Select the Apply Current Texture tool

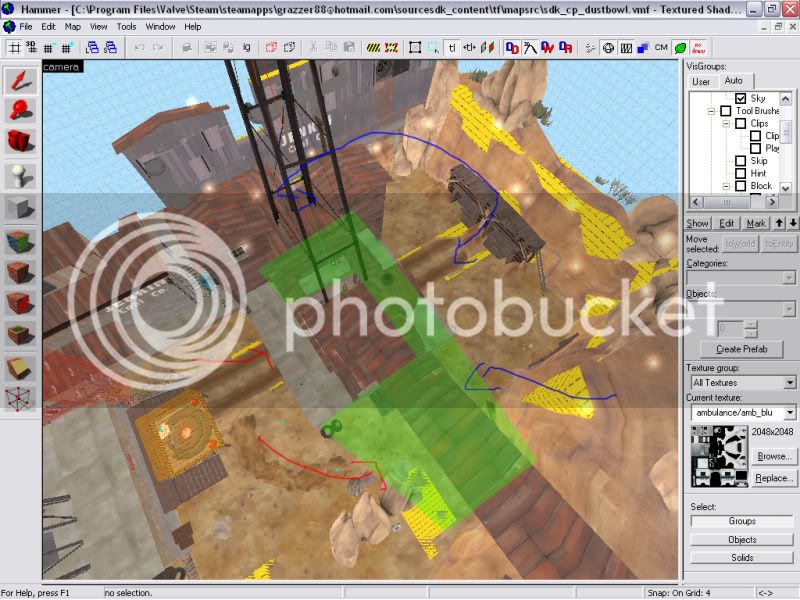[20, 273]
